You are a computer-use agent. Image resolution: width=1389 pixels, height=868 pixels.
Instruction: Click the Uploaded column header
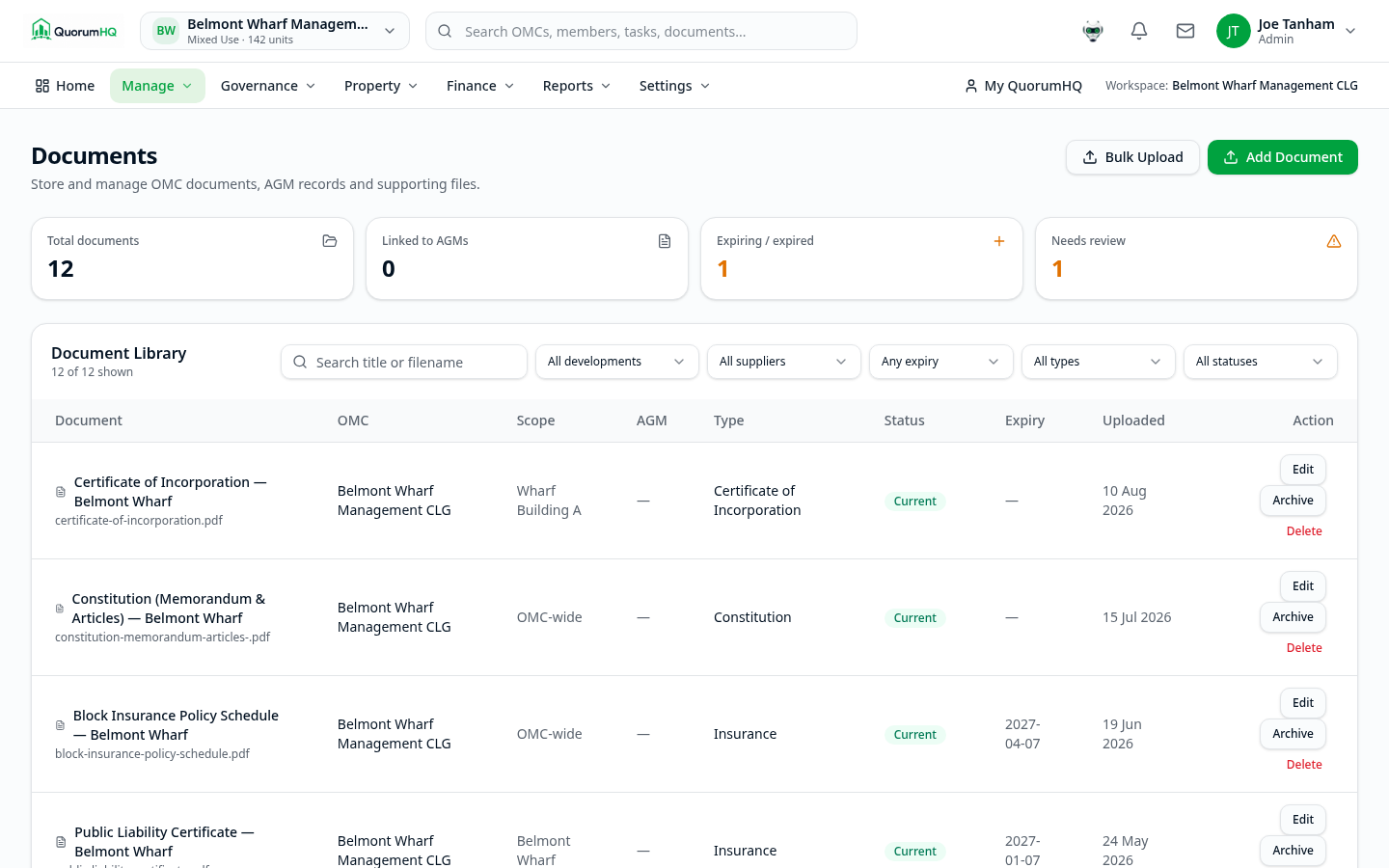click(x=1133, y=420)
